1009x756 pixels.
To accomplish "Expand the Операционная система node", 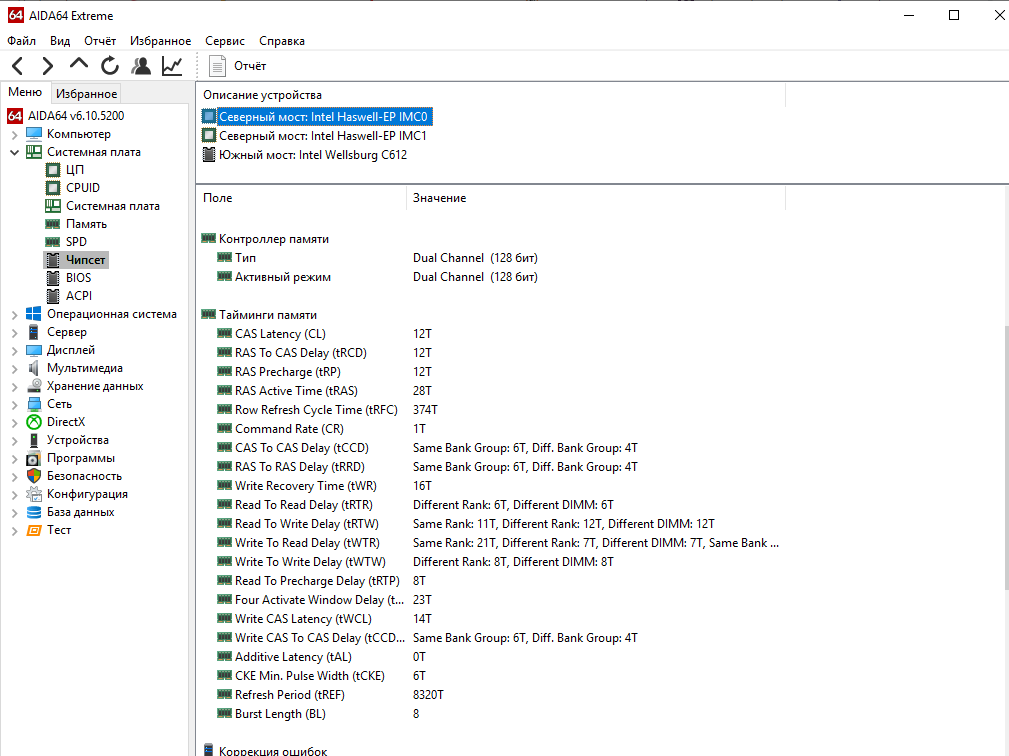I will [x=14, y=315].
